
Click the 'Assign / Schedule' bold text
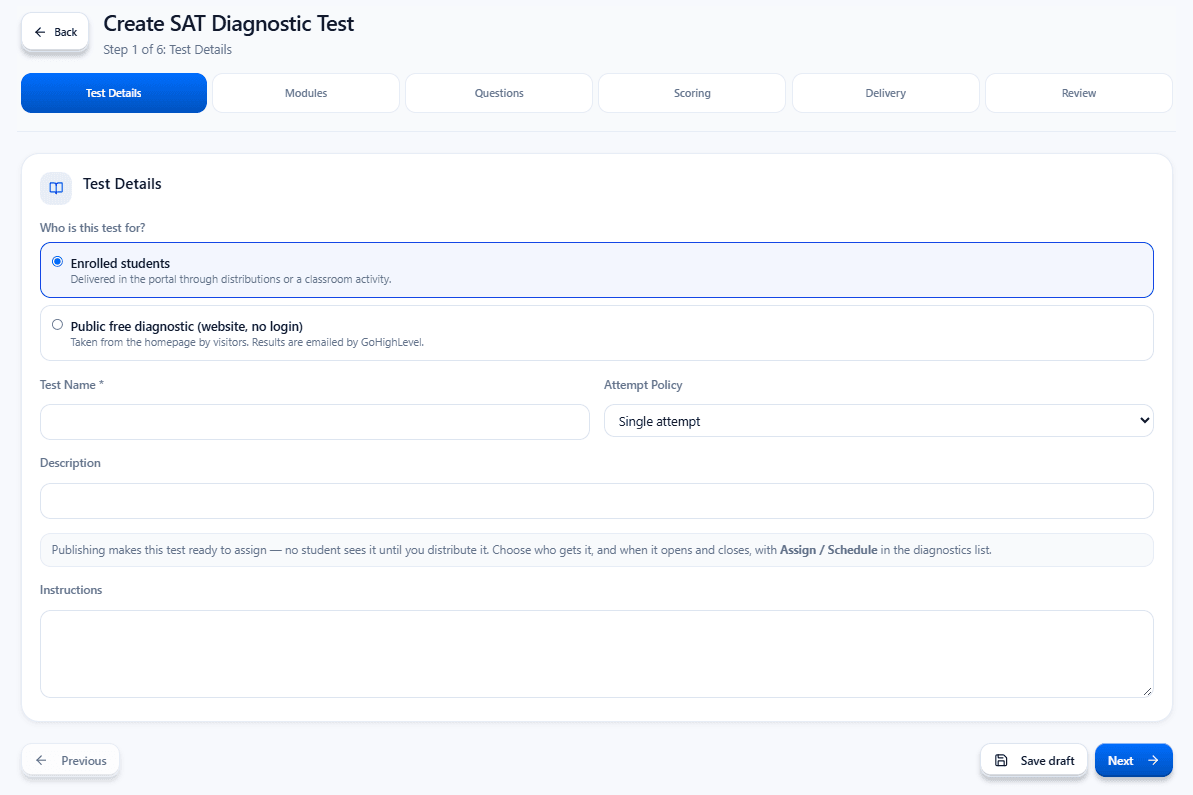(829, 549)
